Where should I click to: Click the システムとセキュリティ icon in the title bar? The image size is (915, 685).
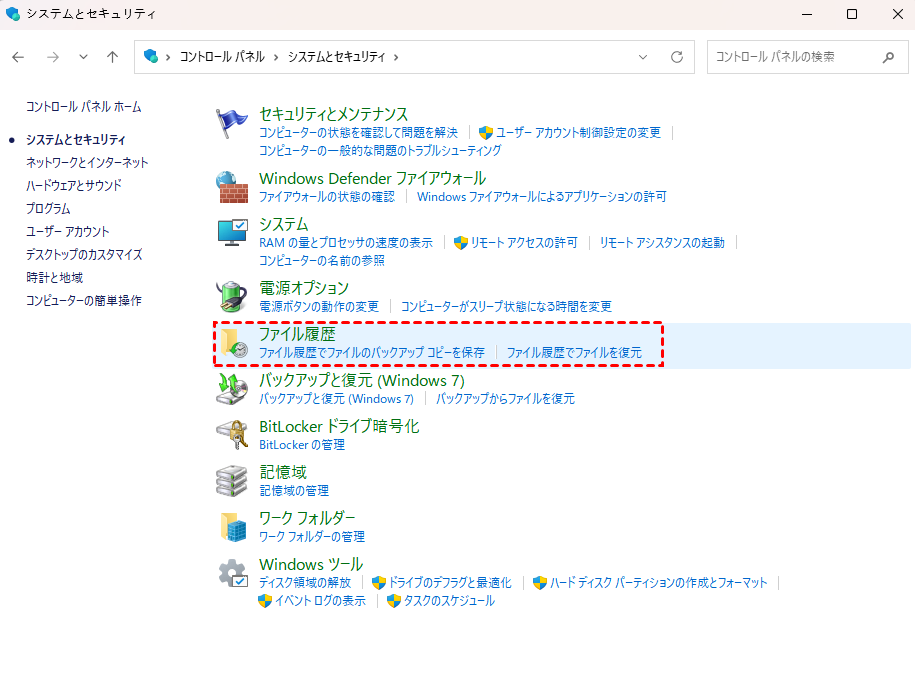point(13,13)
